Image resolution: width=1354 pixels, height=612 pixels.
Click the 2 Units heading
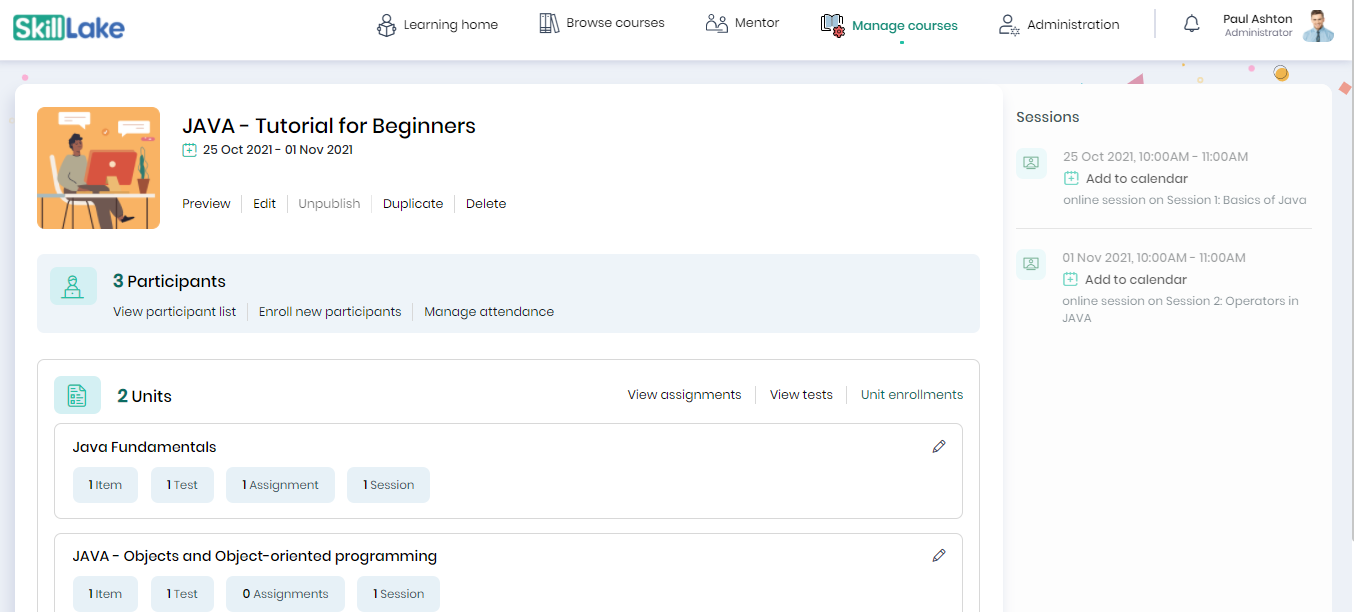[x=144, y=396]
